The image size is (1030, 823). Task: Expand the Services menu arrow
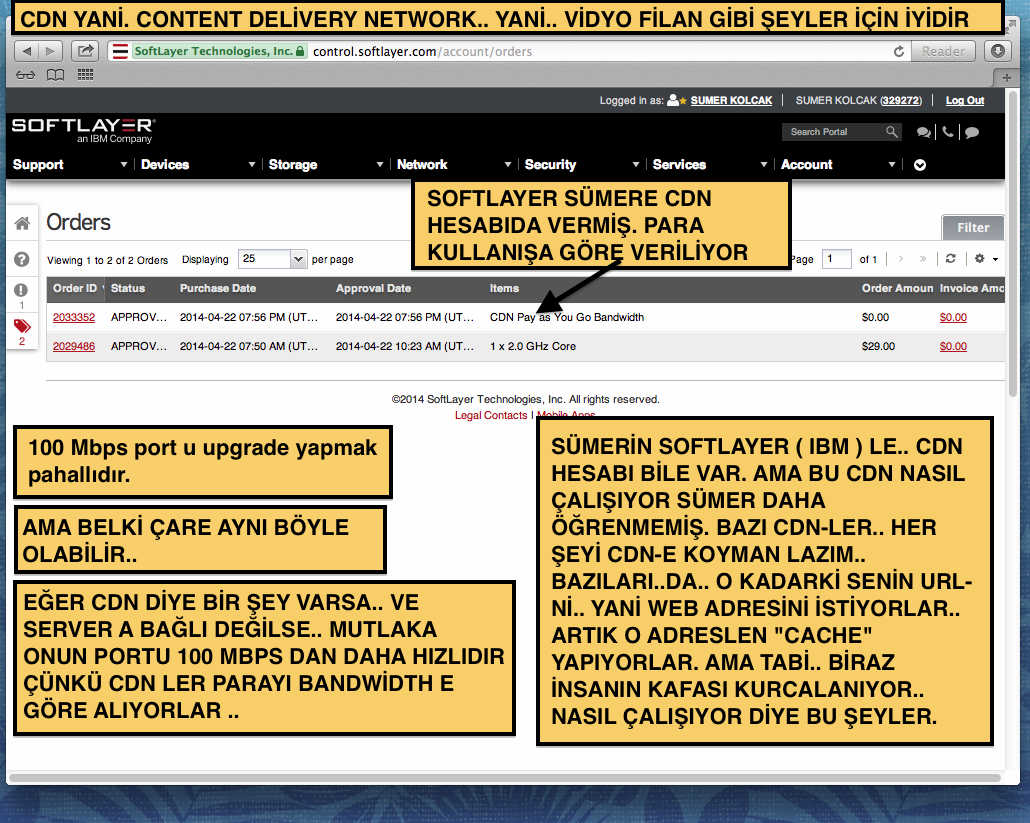(764, 164)
